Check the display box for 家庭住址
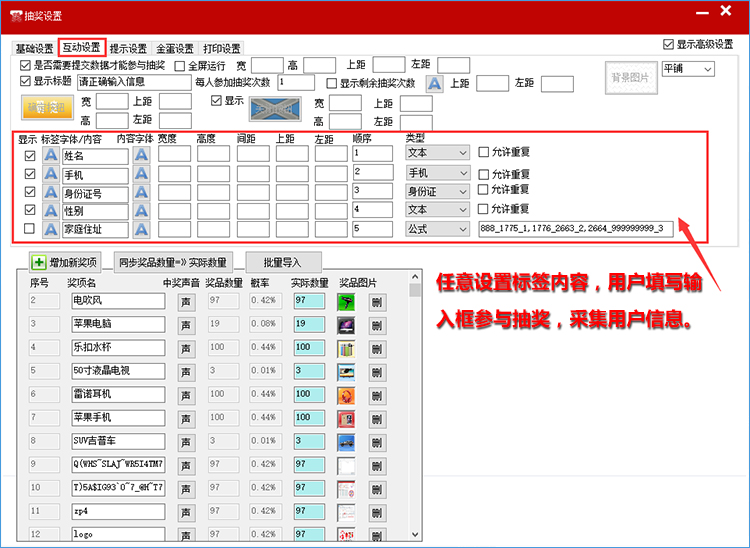Screen dimensions: 750x548 (x=29, y=229)
